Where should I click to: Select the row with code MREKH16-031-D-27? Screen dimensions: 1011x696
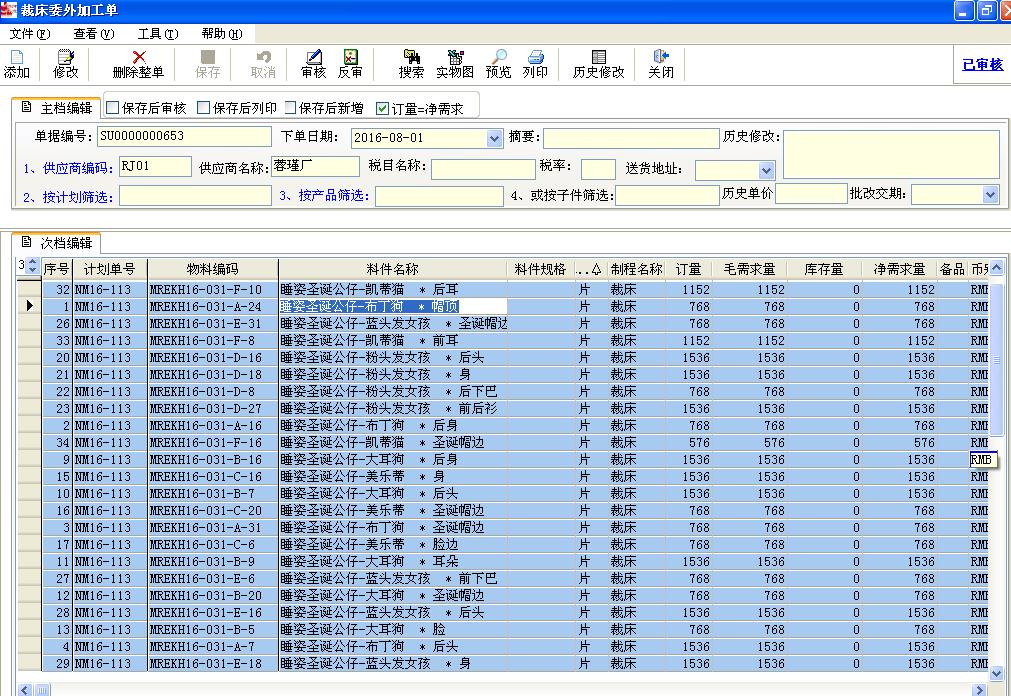coord(514,408)
